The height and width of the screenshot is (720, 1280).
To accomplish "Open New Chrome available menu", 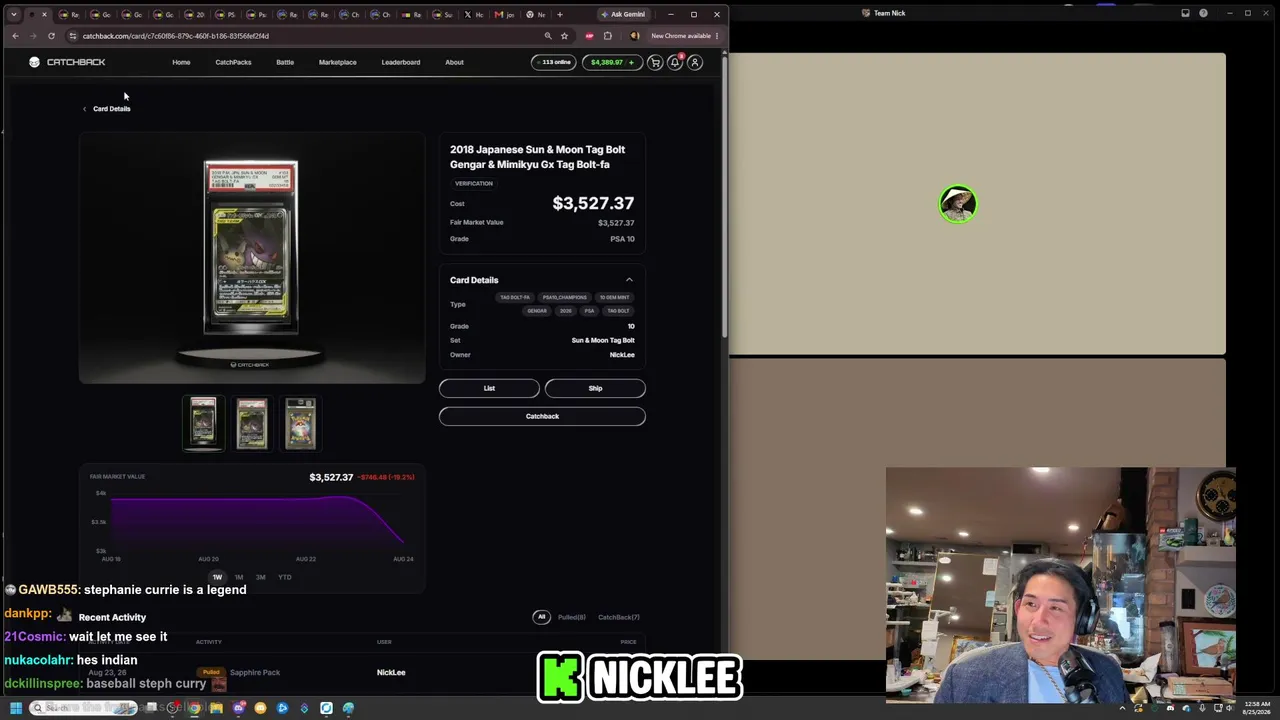I will click(685, 36).
